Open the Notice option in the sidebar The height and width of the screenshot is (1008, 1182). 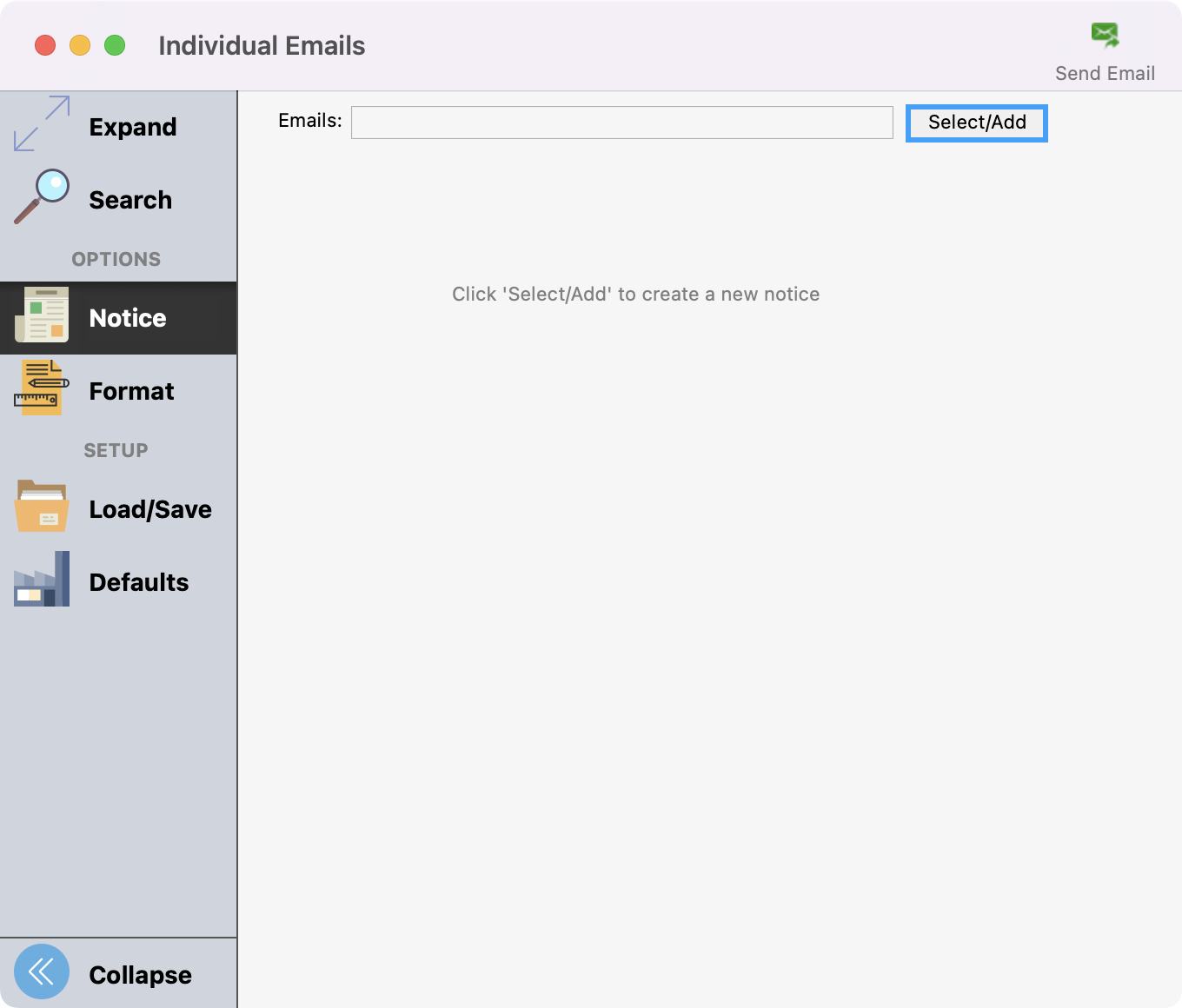tap(128, 318)
